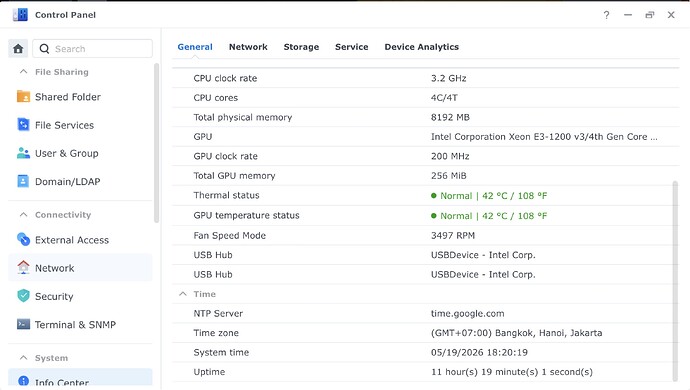Select the 256 MiB GPU memory value
690x390 pixels.
coord(448,175)
